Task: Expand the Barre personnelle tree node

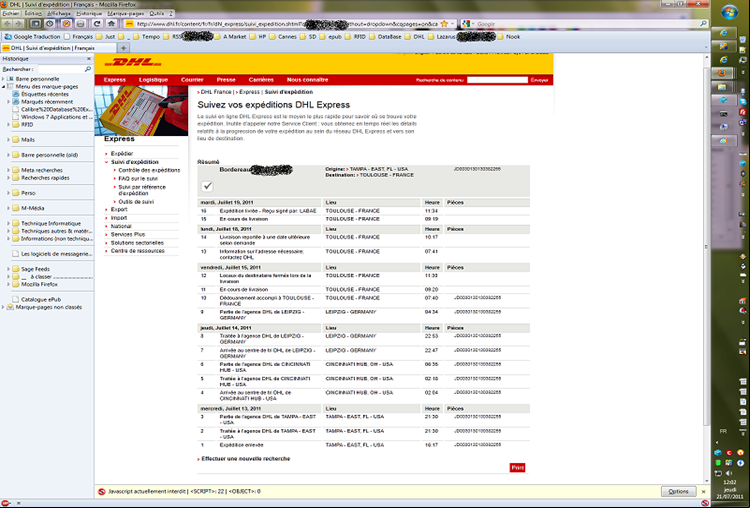Action: pos(3,79)
